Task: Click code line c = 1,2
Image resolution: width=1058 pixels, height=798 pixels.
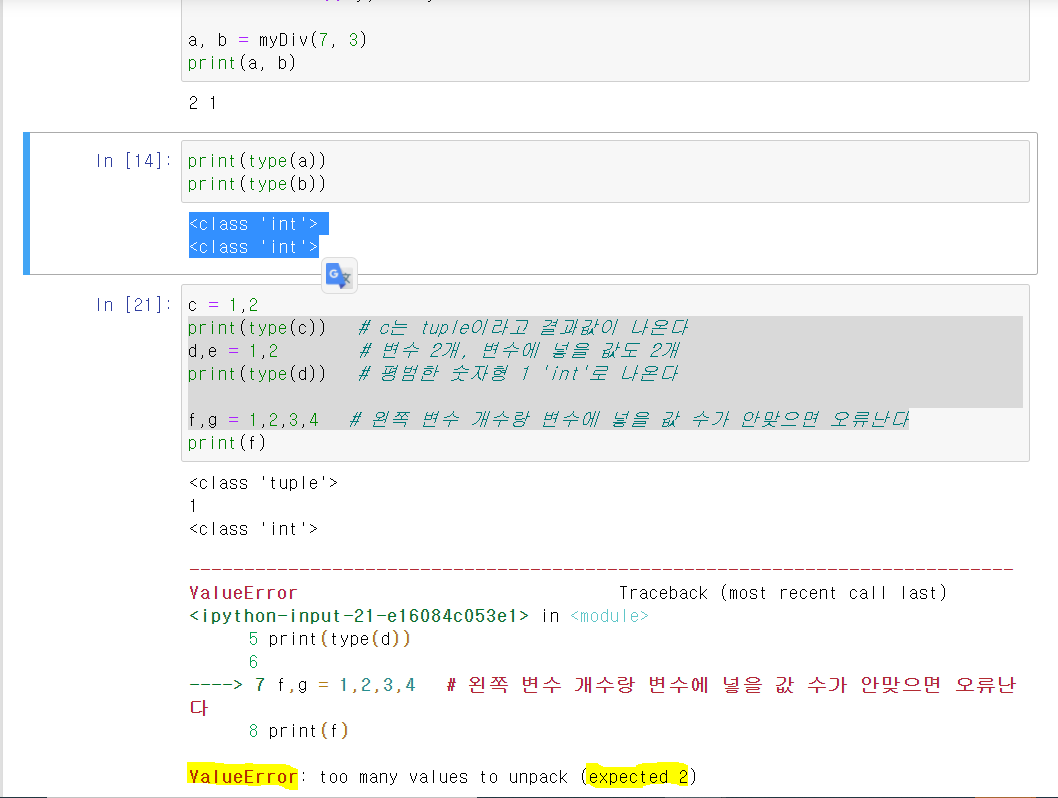Action: (x=223, y=305)
